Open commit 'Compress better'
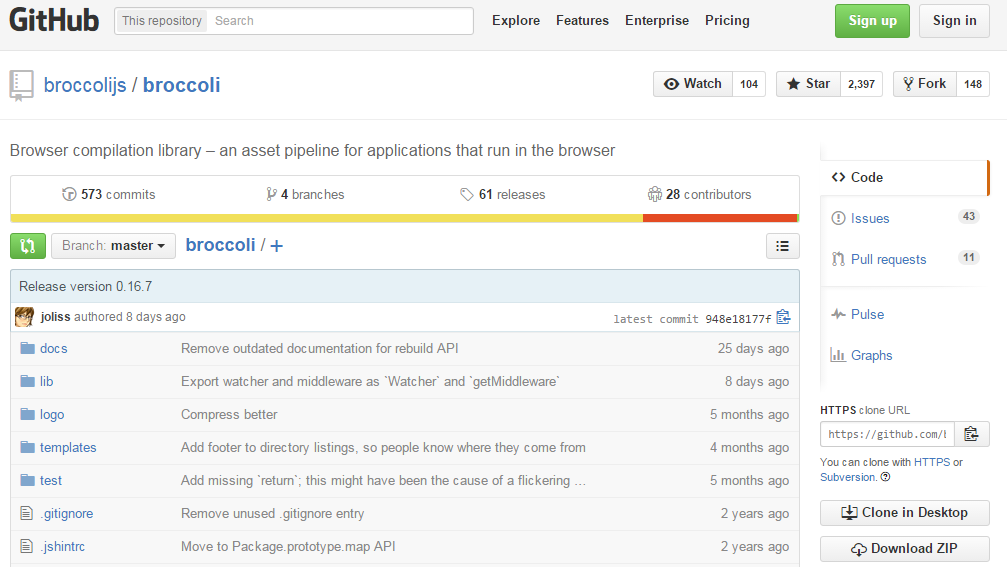This screenshot has width=1007, height=567. (x=229, y=414)
